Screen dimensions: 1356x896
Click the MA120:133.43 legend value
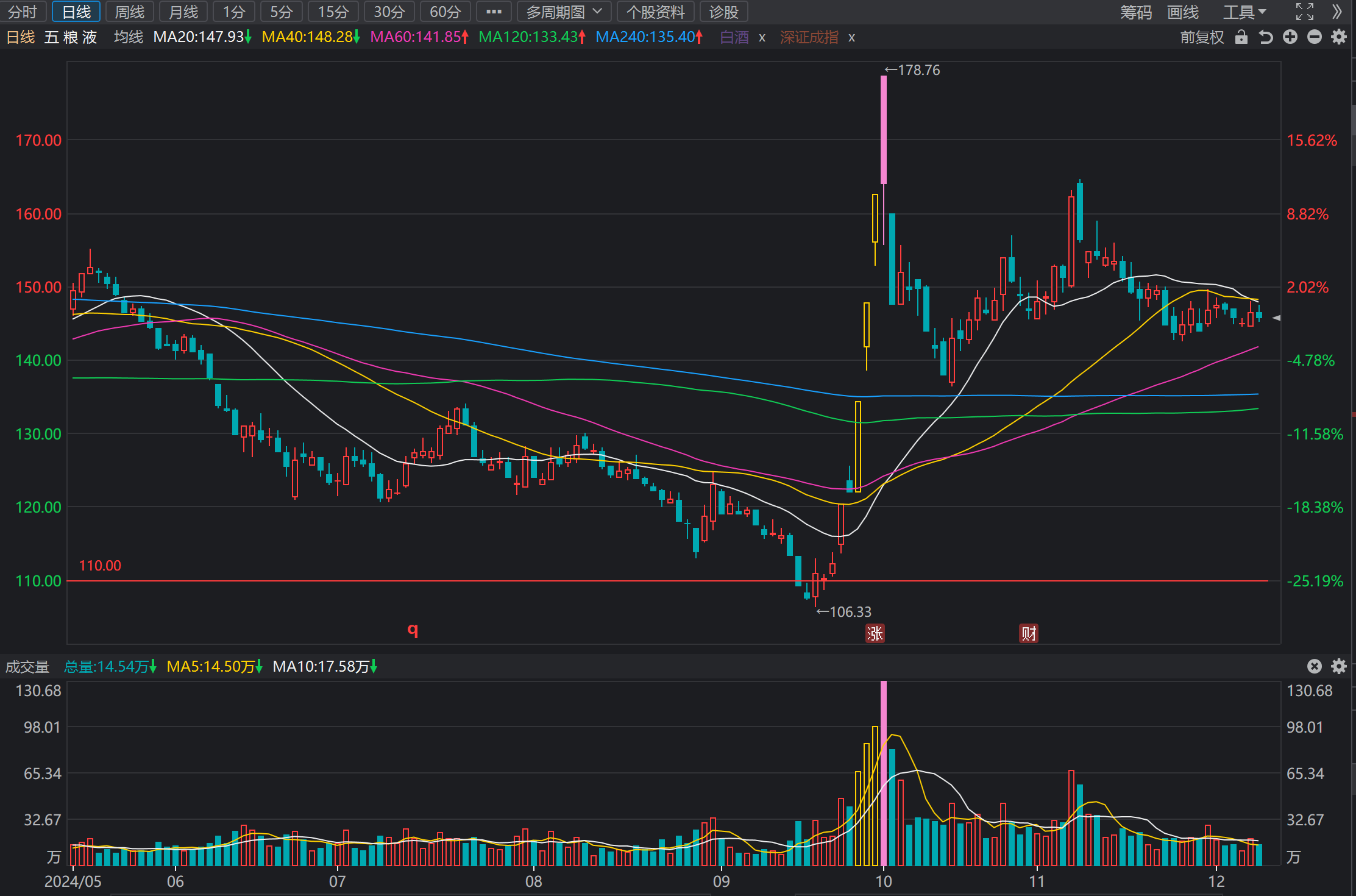(x=532, y=37)
